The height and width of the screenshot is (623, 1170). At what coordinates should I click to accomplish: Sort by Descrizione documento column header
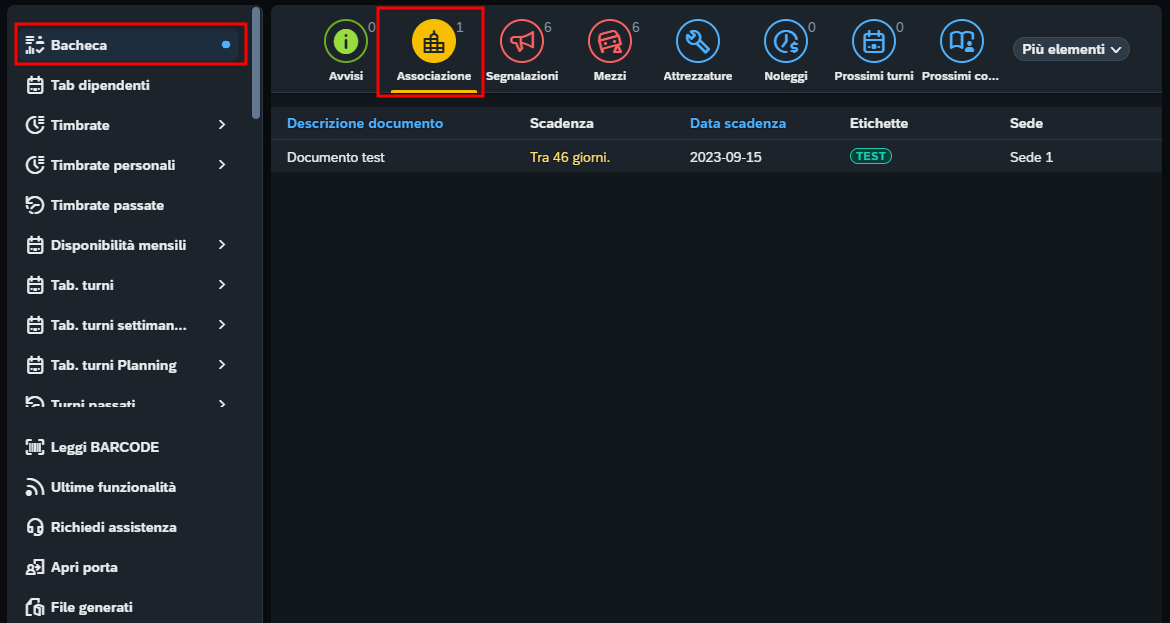(x=365, y=123)
